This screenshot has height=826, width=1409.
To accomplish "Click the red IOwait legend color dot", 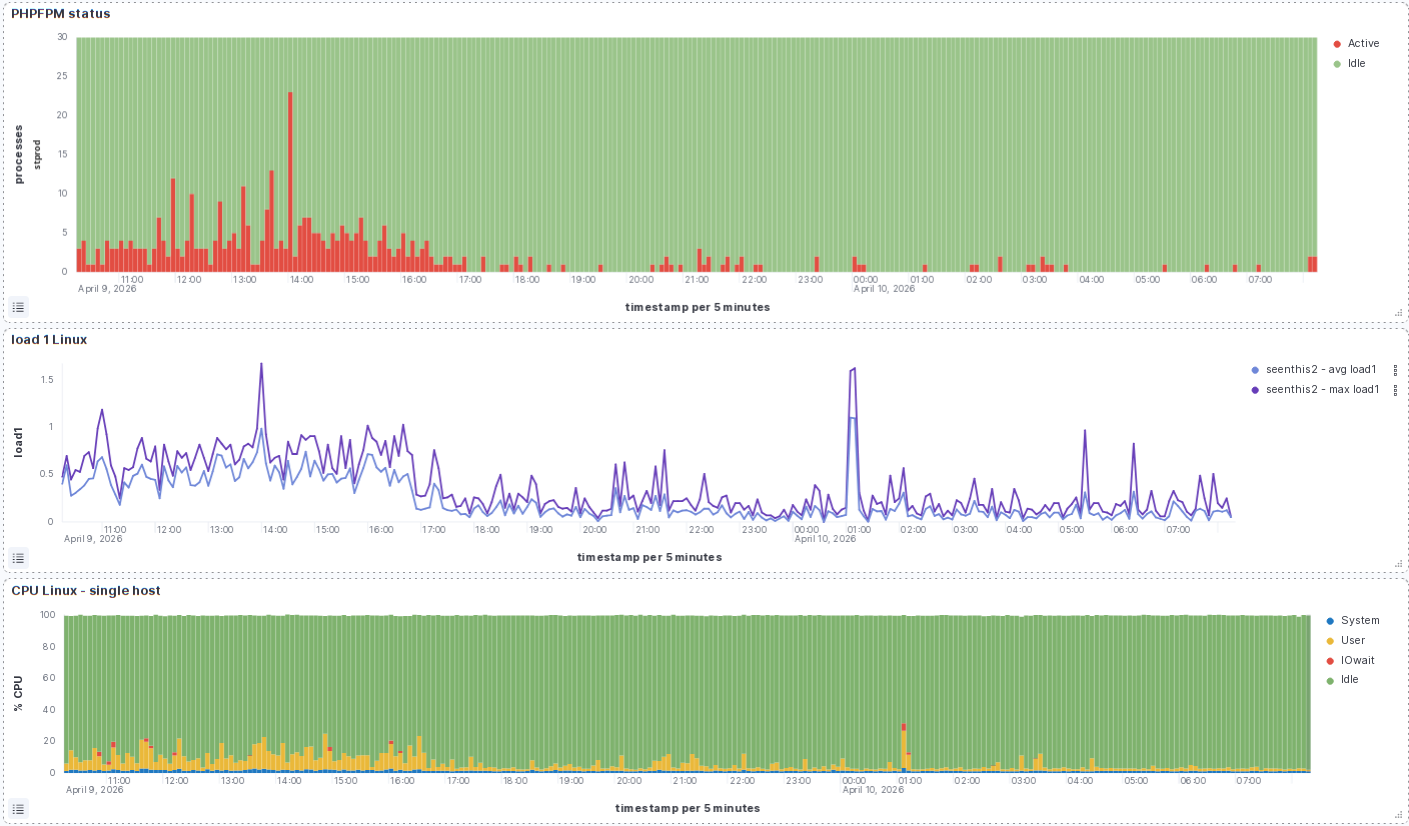I will 1330,660.
